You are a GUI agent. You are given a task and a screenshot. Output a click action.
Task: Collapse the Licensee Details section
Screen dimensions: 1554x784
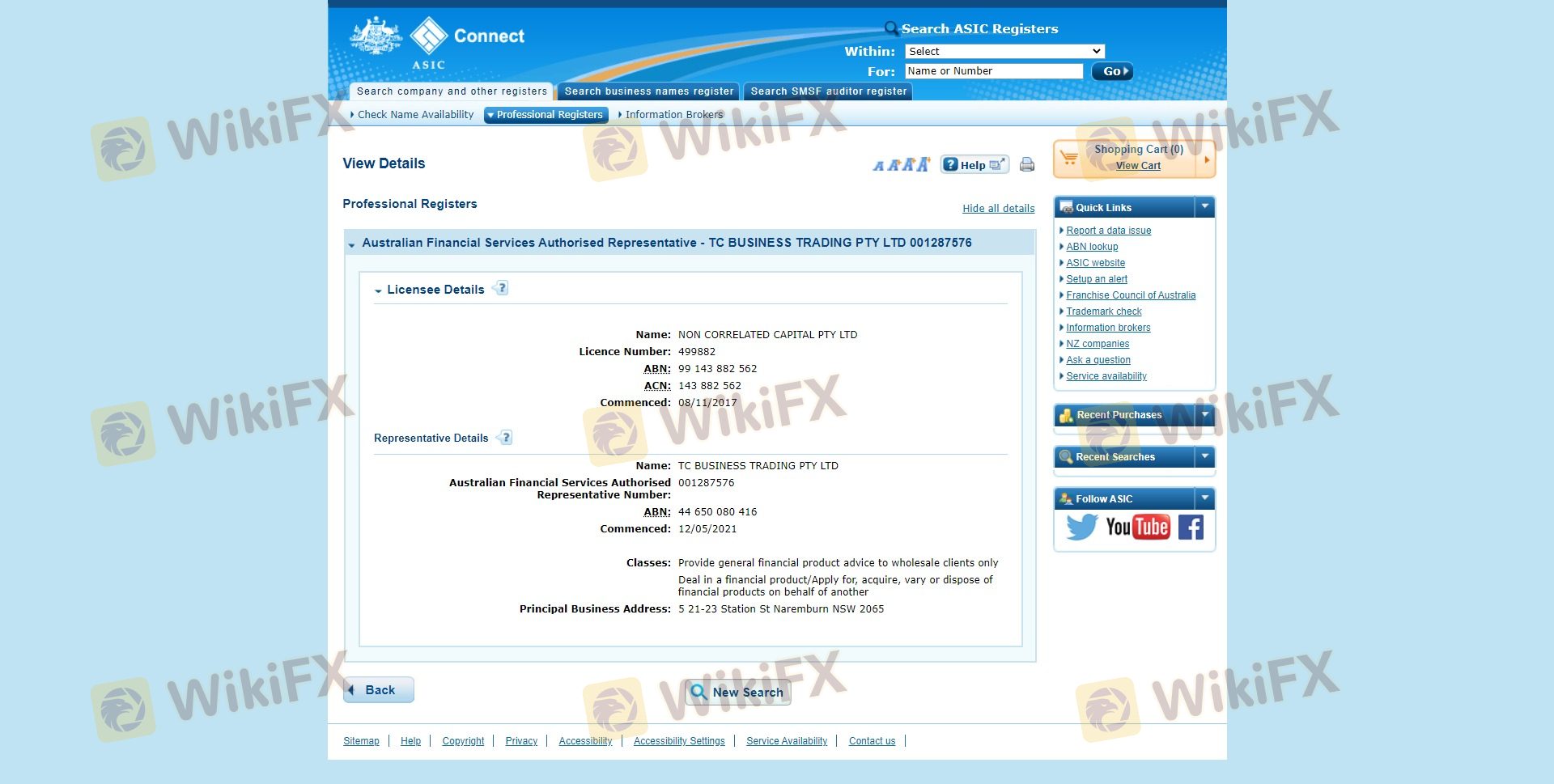coord(378,290)
